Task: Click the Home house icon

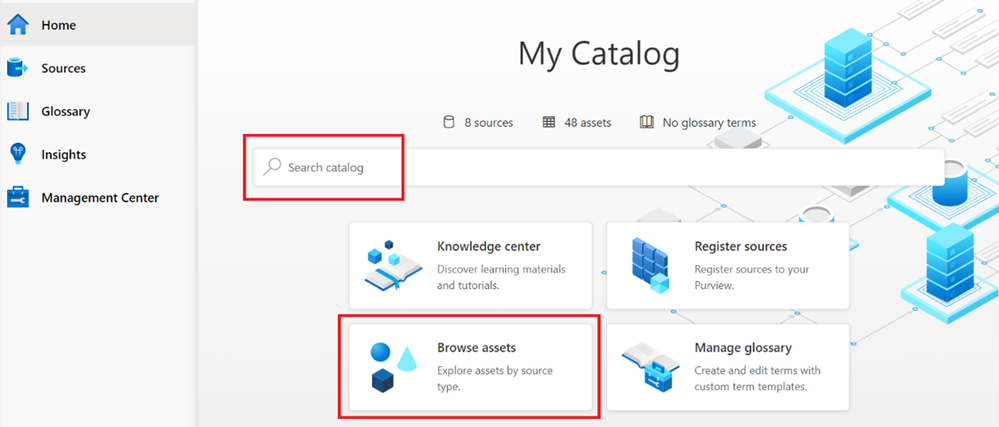Action: point(18,24)
